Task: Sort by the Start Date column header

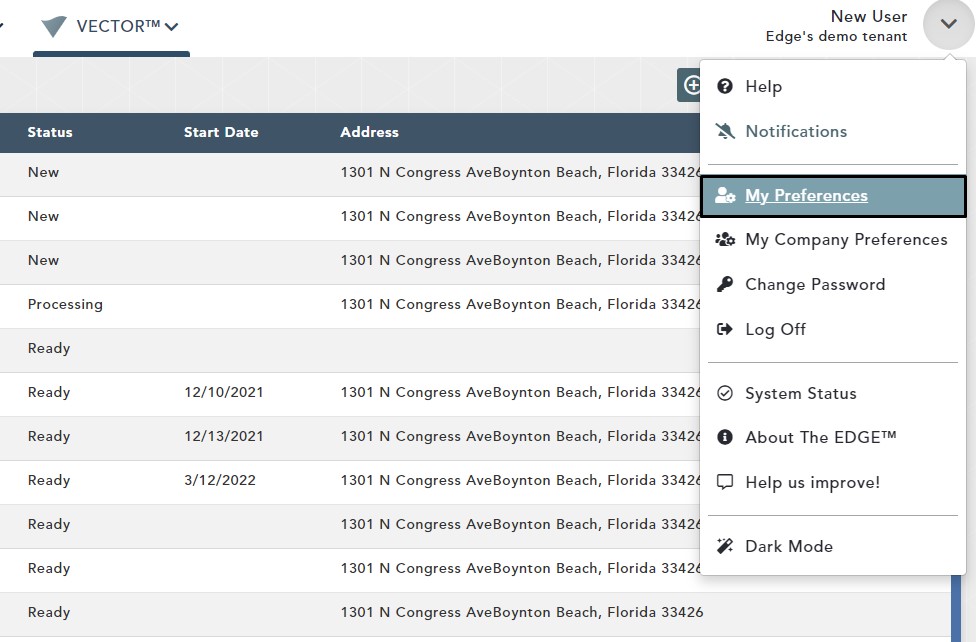Action: tap(221, 132)
